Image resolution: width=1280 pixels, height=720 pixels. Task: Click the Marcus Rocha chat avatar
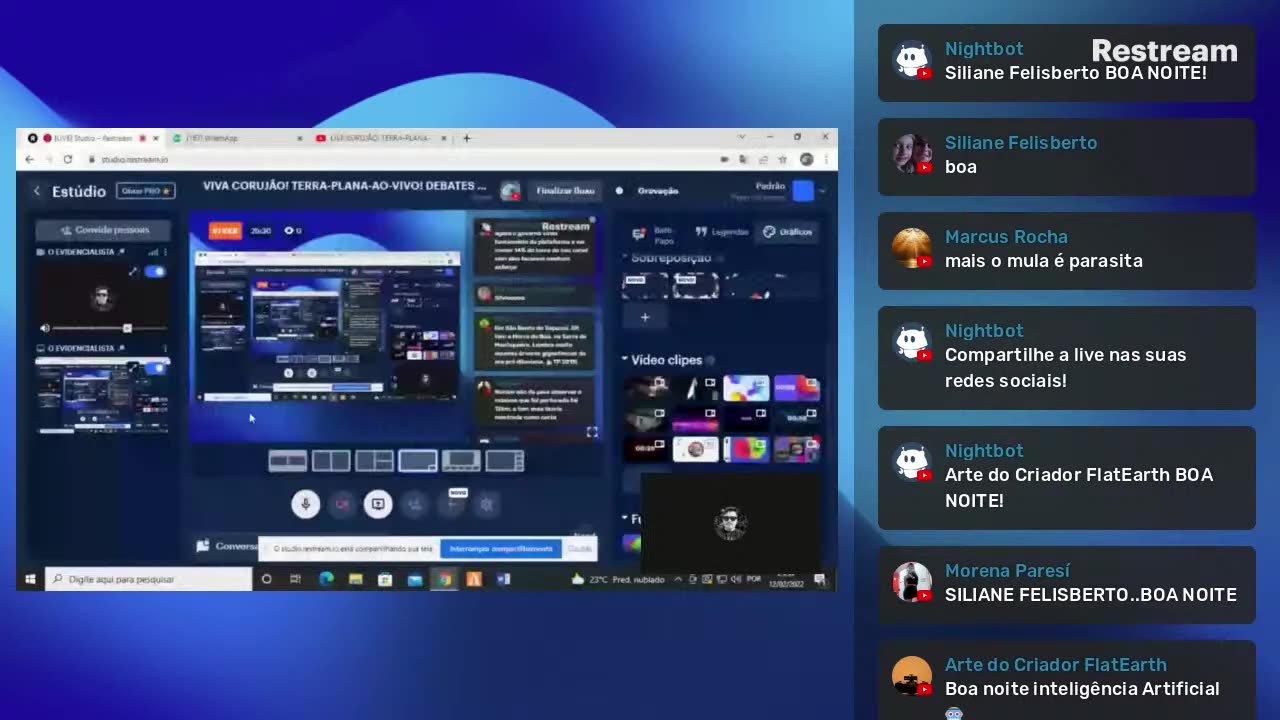click(x=911, y=248)
